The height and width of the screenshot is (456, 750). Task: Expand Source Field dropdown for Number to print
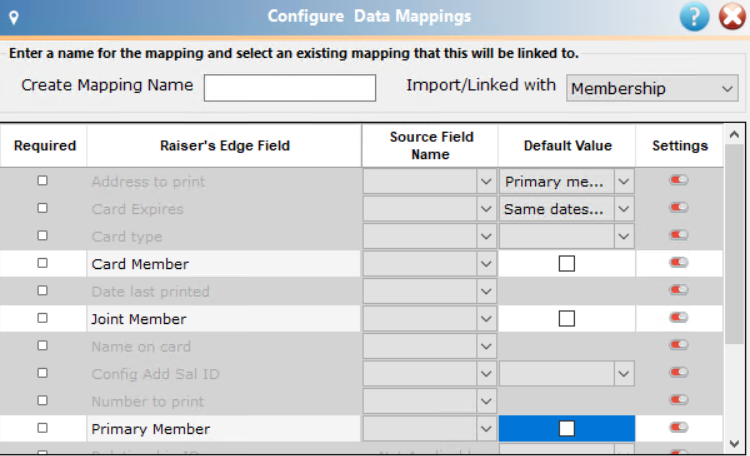coord(486,401)
